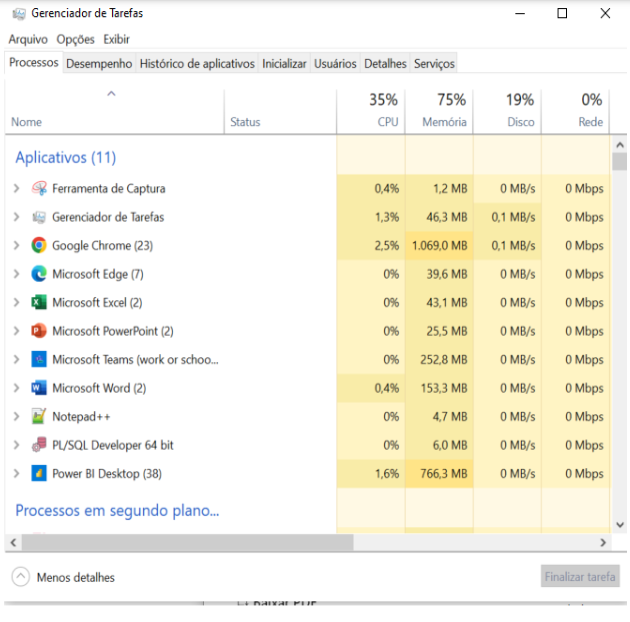The width and height of the screenshot is (630, 622).
Task: Select the Microsoft PowerPoint icon
Action: point(39,331)
